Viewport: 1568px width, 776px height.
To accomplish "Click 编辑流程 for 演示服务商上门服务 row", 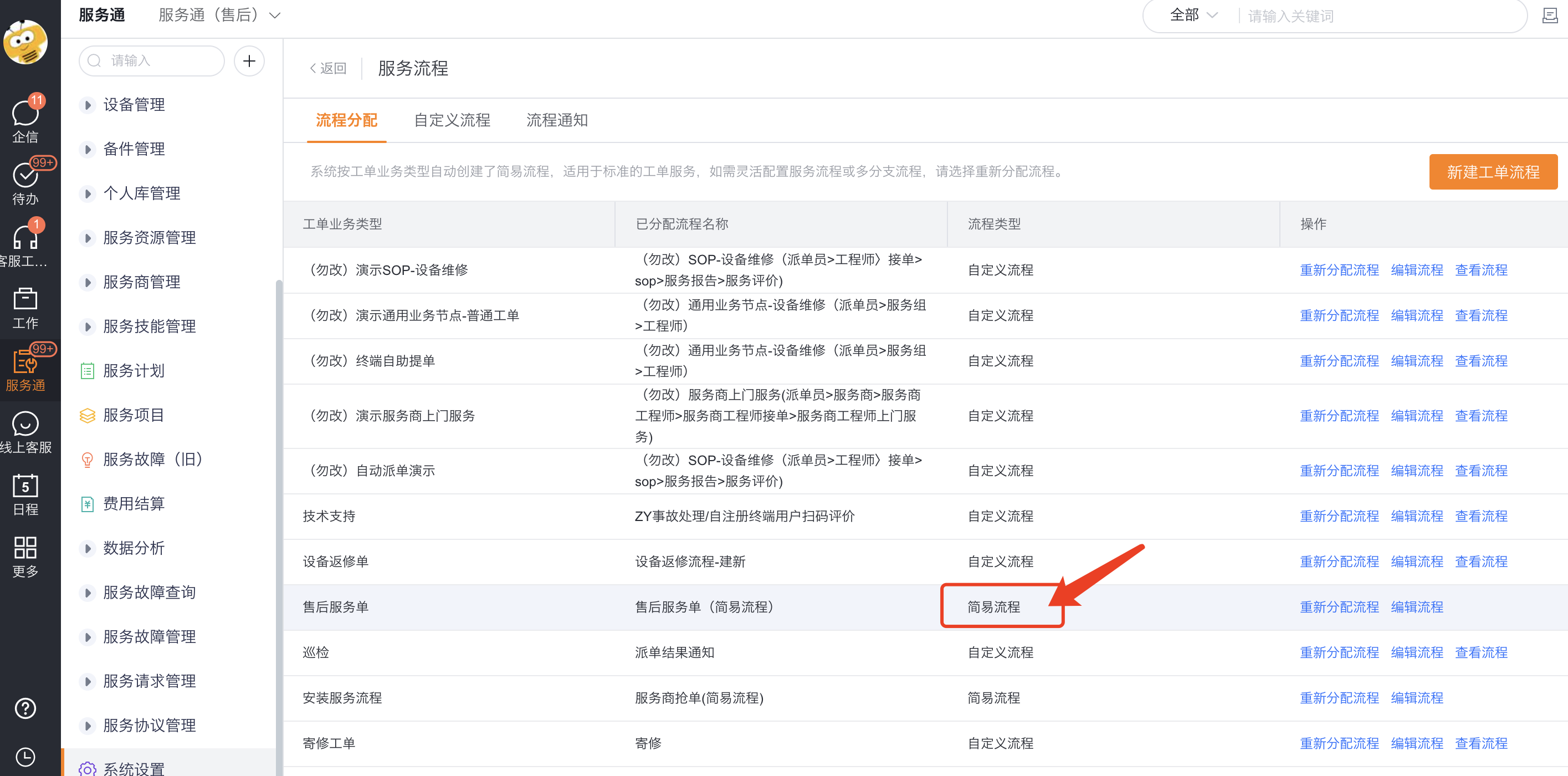I will tap(1417, 416).
